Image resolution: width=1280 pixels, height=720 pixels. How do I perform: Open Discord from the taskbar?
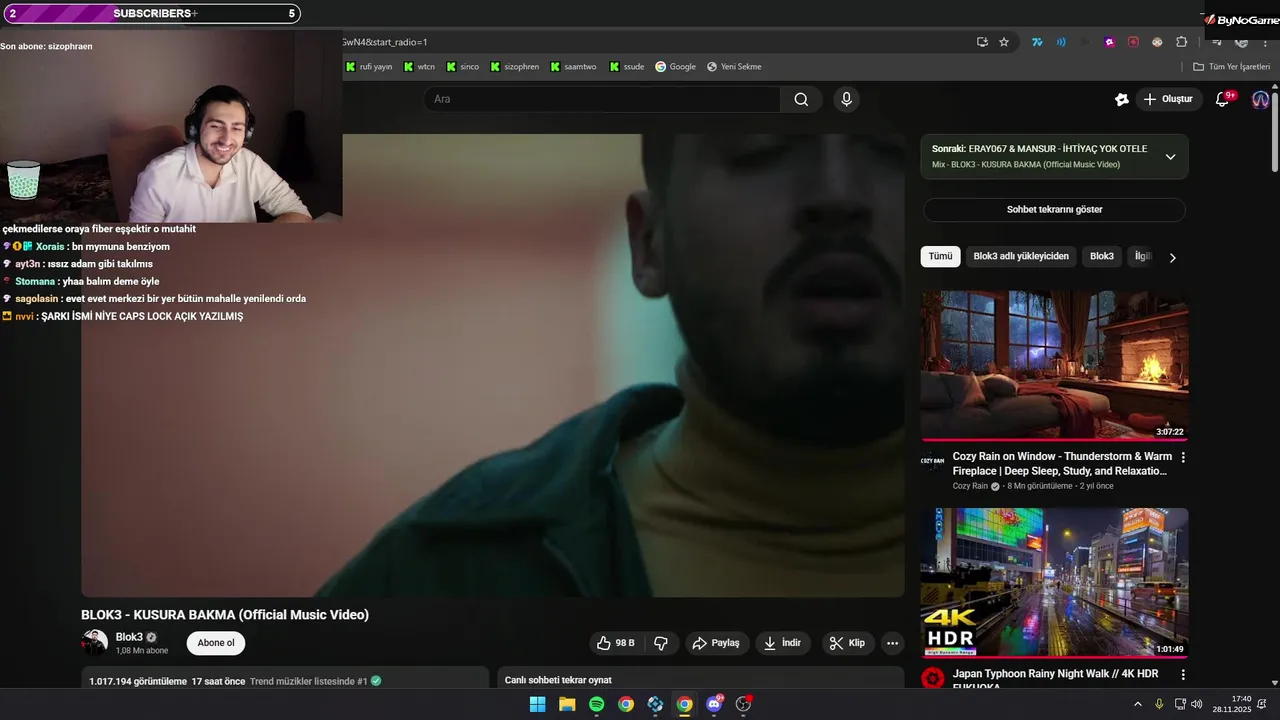coord(714,704)
